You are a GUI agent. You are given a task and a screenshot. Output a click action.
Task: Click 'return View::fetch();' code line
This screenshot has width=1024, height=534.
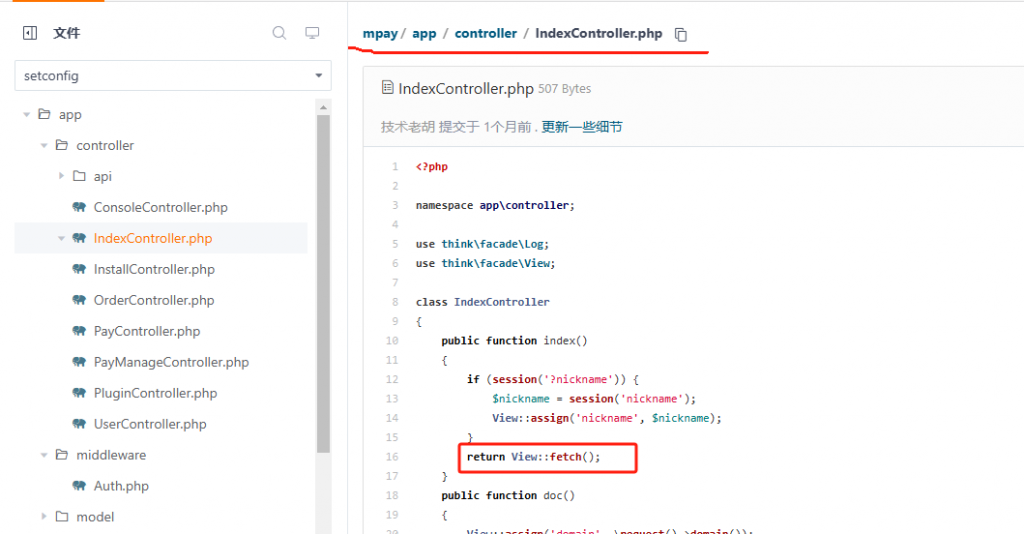point(533,456)
